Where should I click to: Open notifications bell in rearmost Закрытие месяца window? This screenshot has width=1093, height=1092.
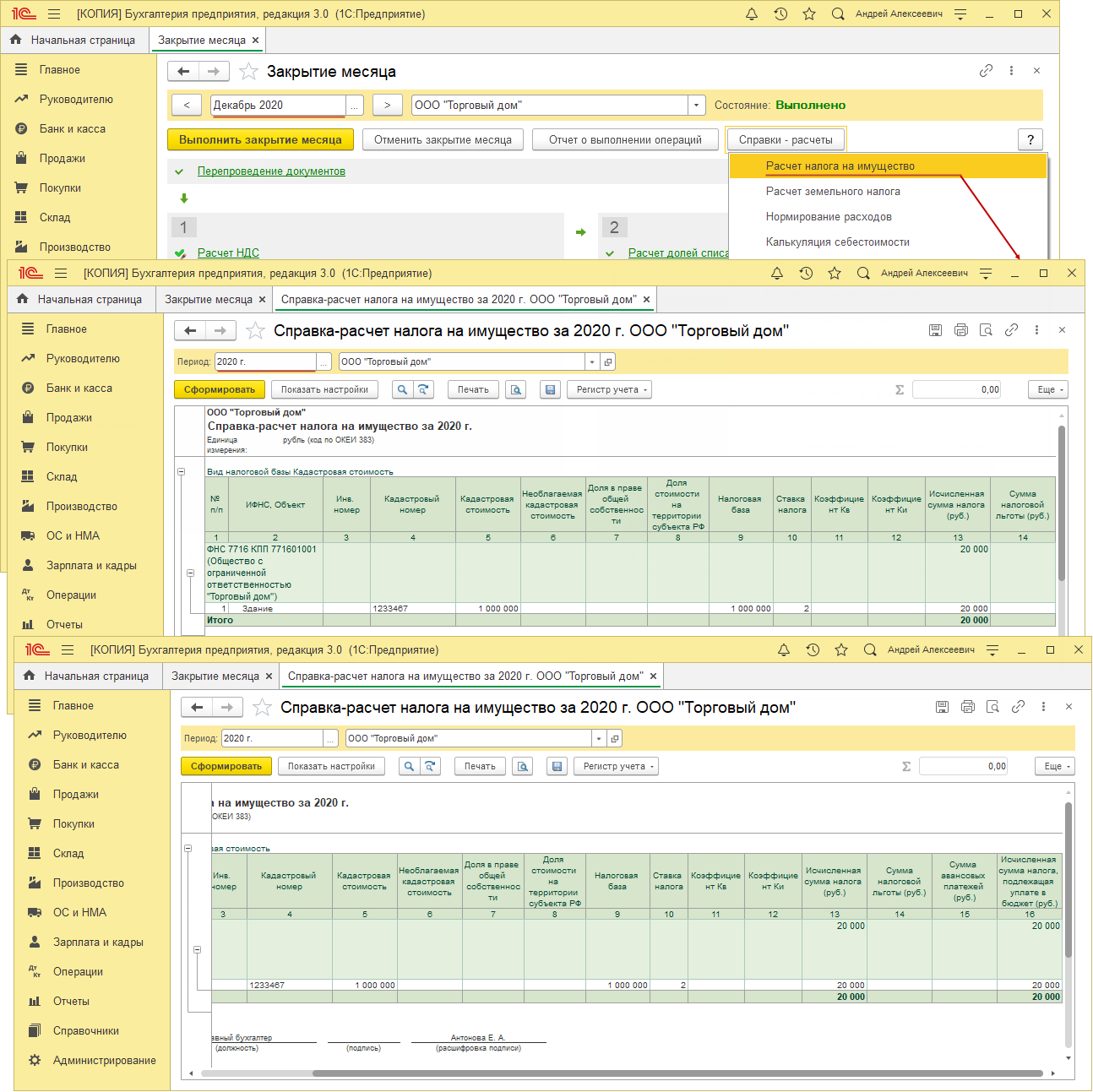click(752, 14)
